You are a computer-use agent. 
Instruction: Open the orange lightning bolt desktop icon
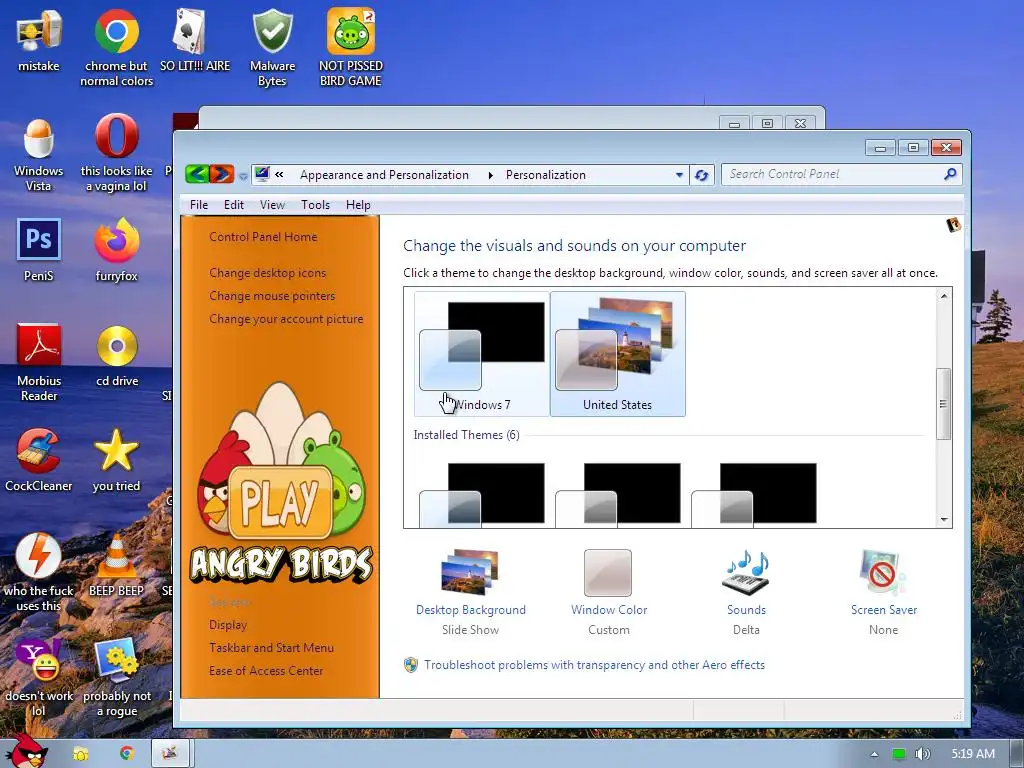[39, 573]
